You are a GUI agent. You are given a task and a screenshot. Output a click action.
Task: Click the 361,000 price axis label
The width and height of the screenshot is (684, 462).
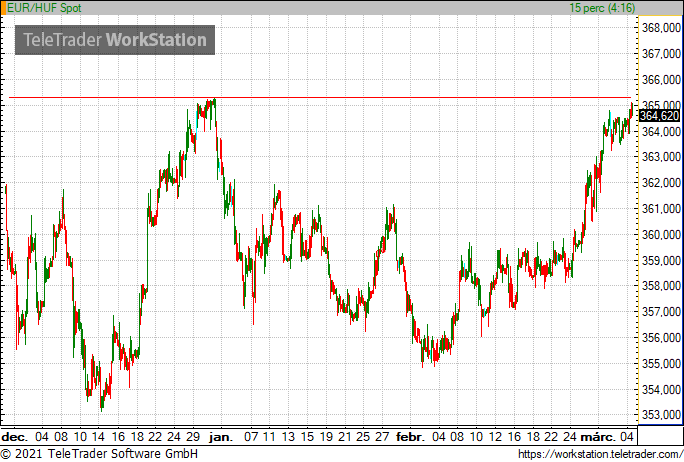[661, 209]
